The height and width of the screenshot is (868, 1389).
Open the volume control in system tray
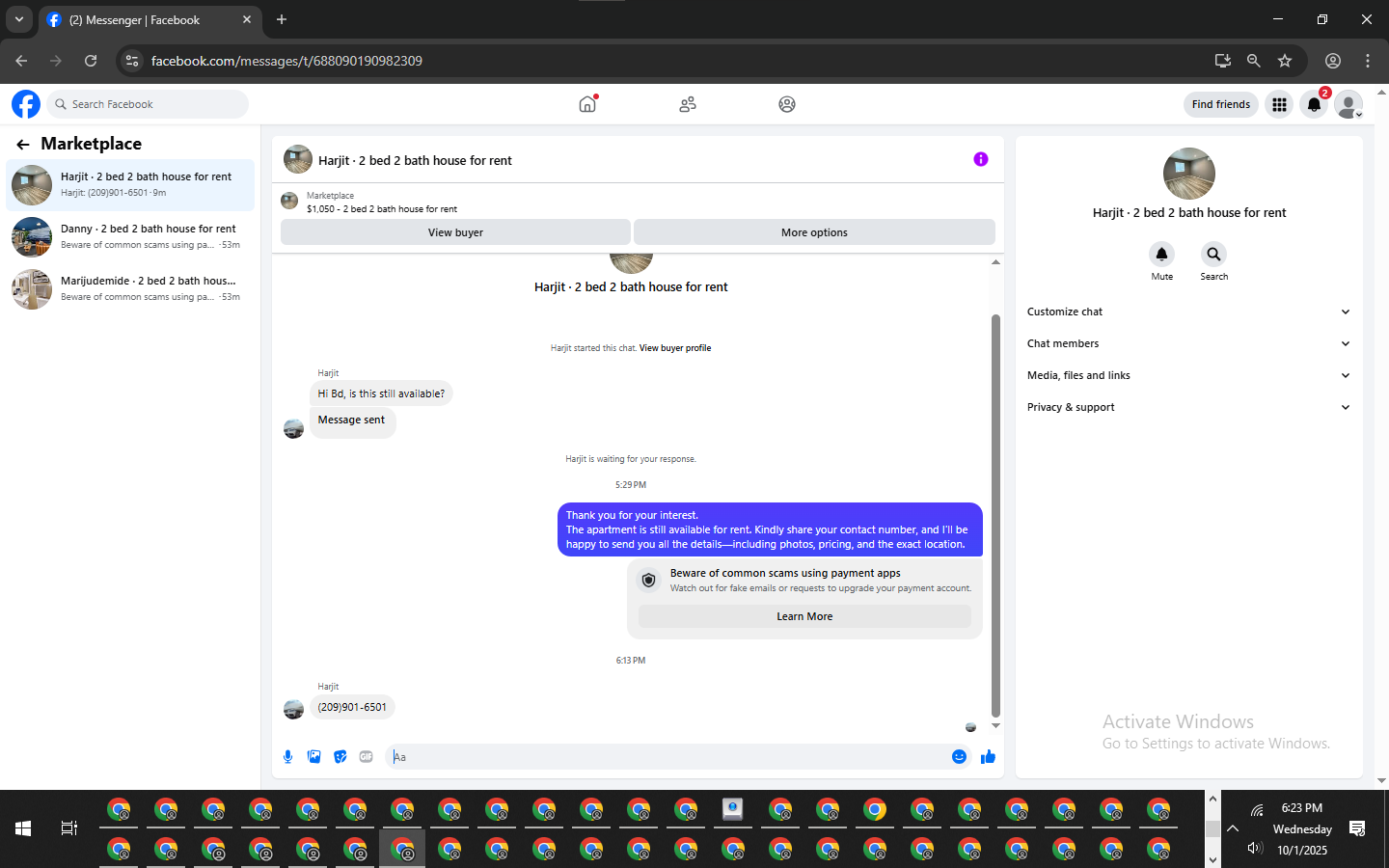[x=1255, y=848]
